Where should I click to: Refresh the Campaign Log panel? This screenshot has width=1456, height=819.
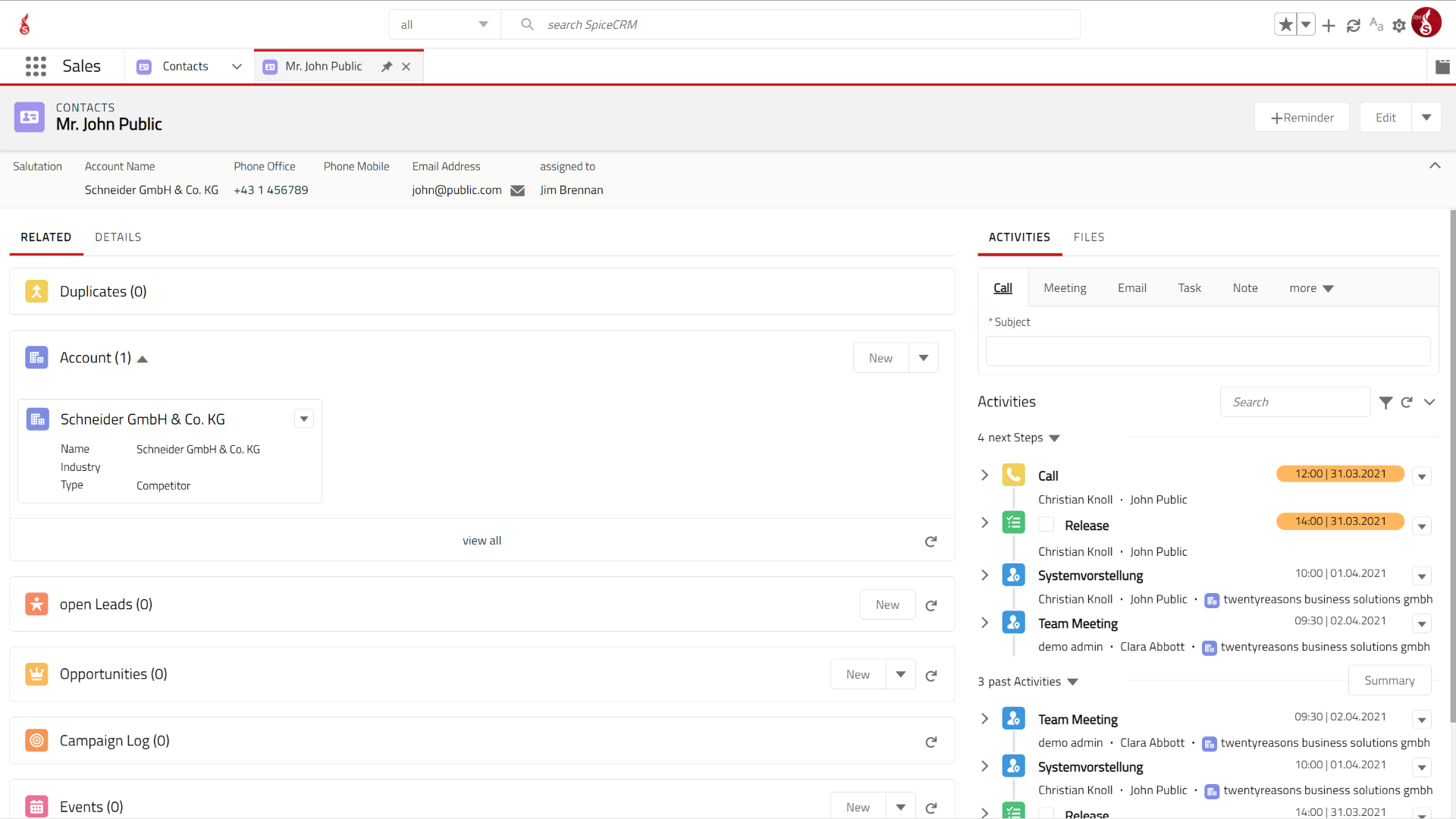pyautogui.click(x=931, y=742)
